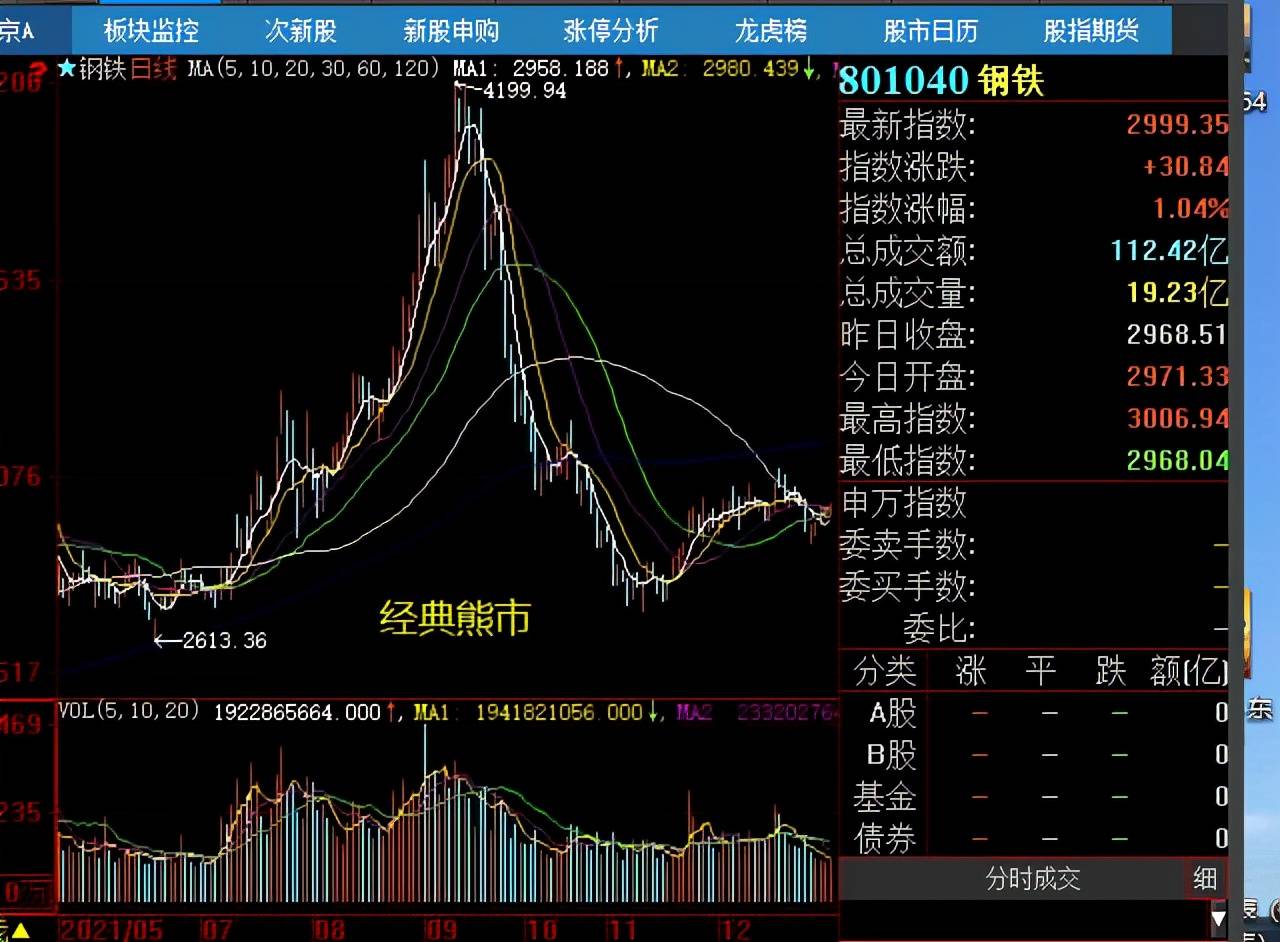Viewport: 1280px width, 942px height.
Task: Click the 最新指数 value 2999.35
Action: coord(1177,125)
